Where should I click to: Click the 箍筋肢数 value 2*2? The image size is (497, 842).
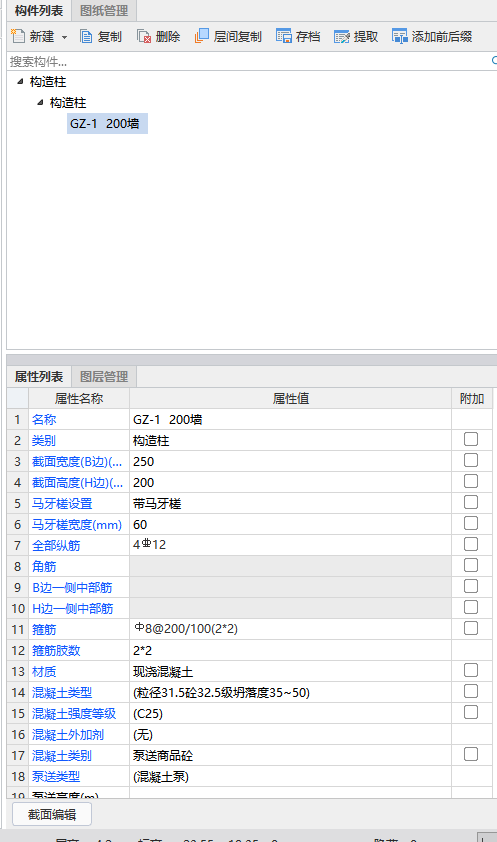click(x=290, y=651)
